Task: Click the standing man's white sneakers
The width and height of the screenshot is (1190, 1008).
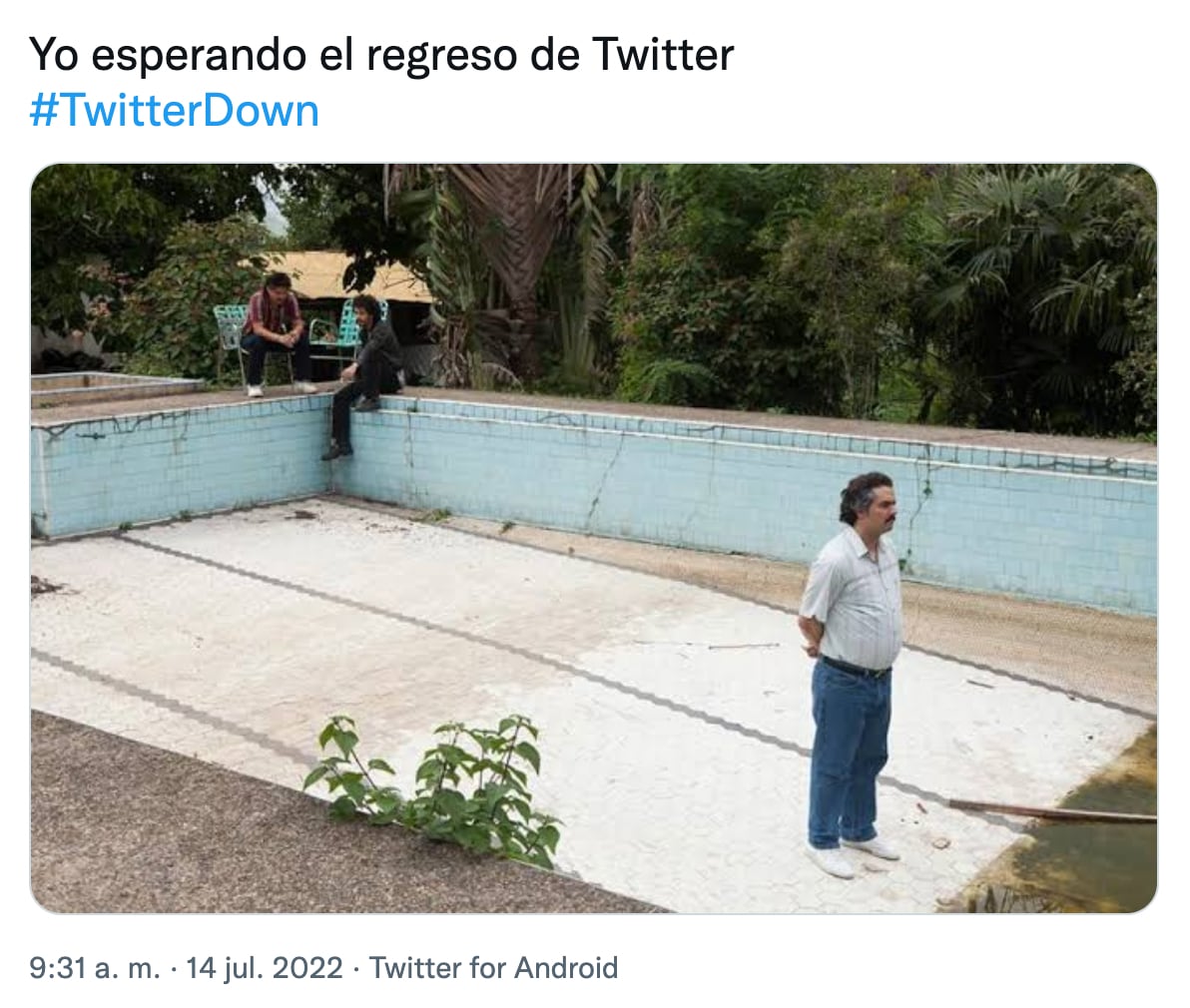Action: pyautogui.click(x=852, y=855)
